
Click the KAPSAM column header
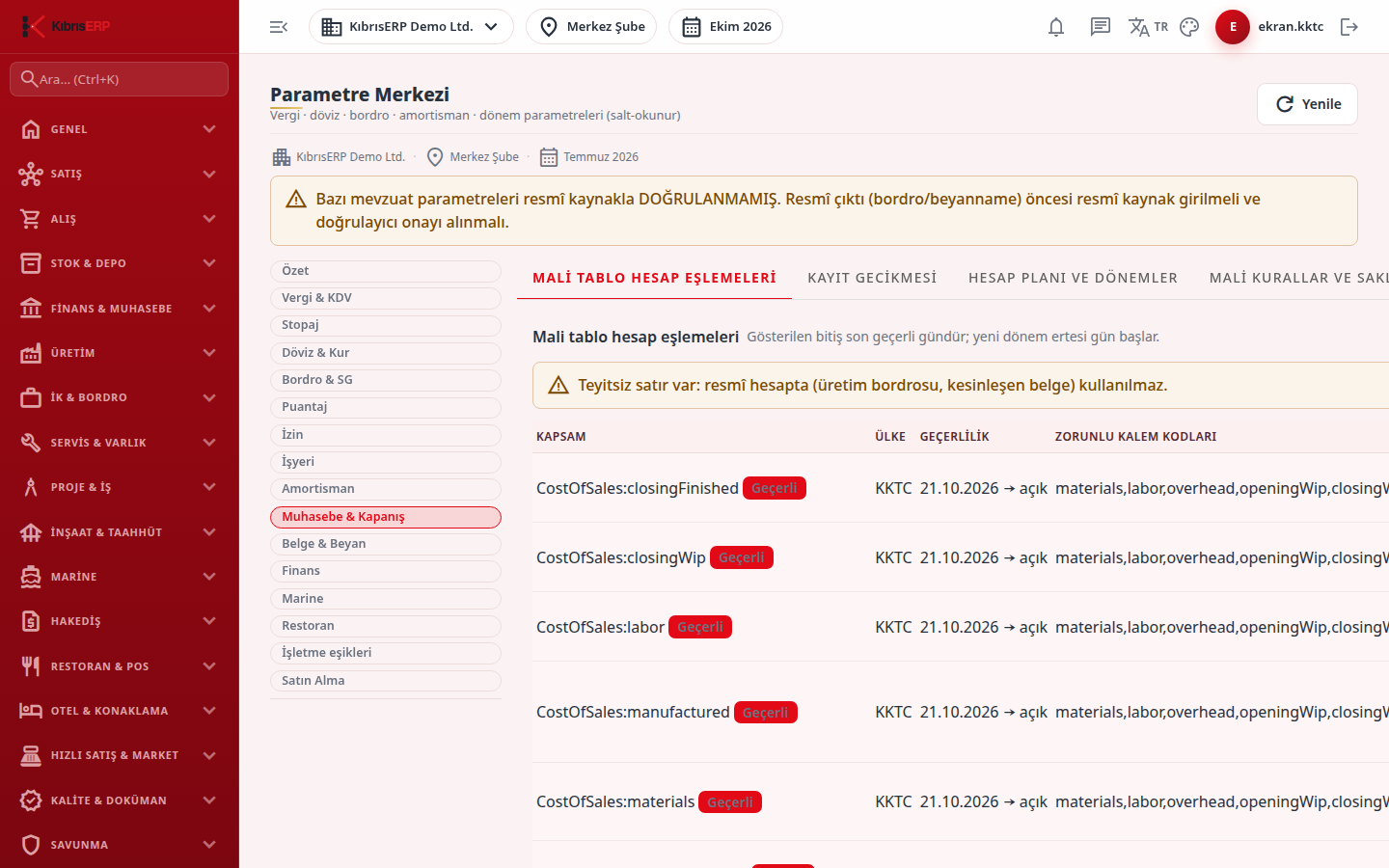point(561,437)
